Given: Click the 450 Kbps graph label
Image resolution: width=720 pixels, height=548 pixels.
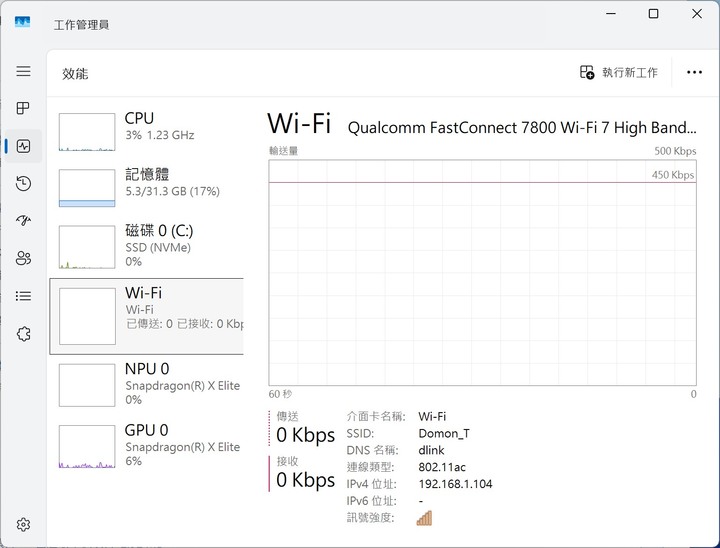Looking at the screenshot, I should pyautogui.click(x=673, y=175).
